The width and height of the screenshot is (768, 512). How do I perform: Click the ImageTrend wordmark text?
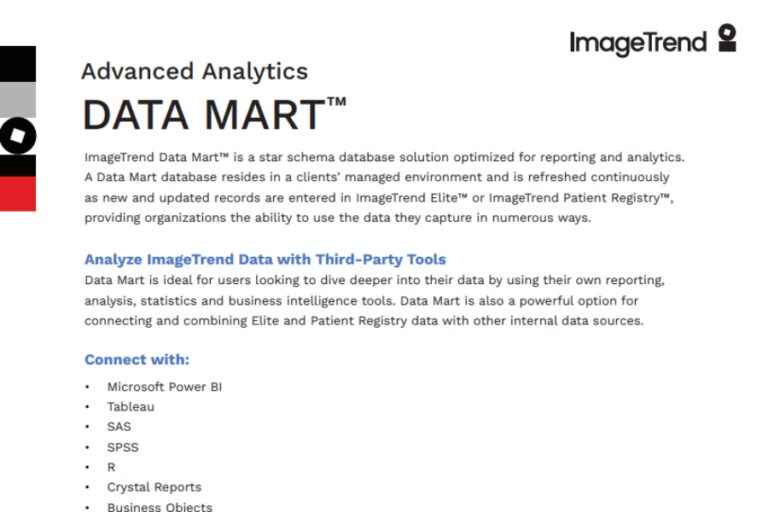pos(638,42)
